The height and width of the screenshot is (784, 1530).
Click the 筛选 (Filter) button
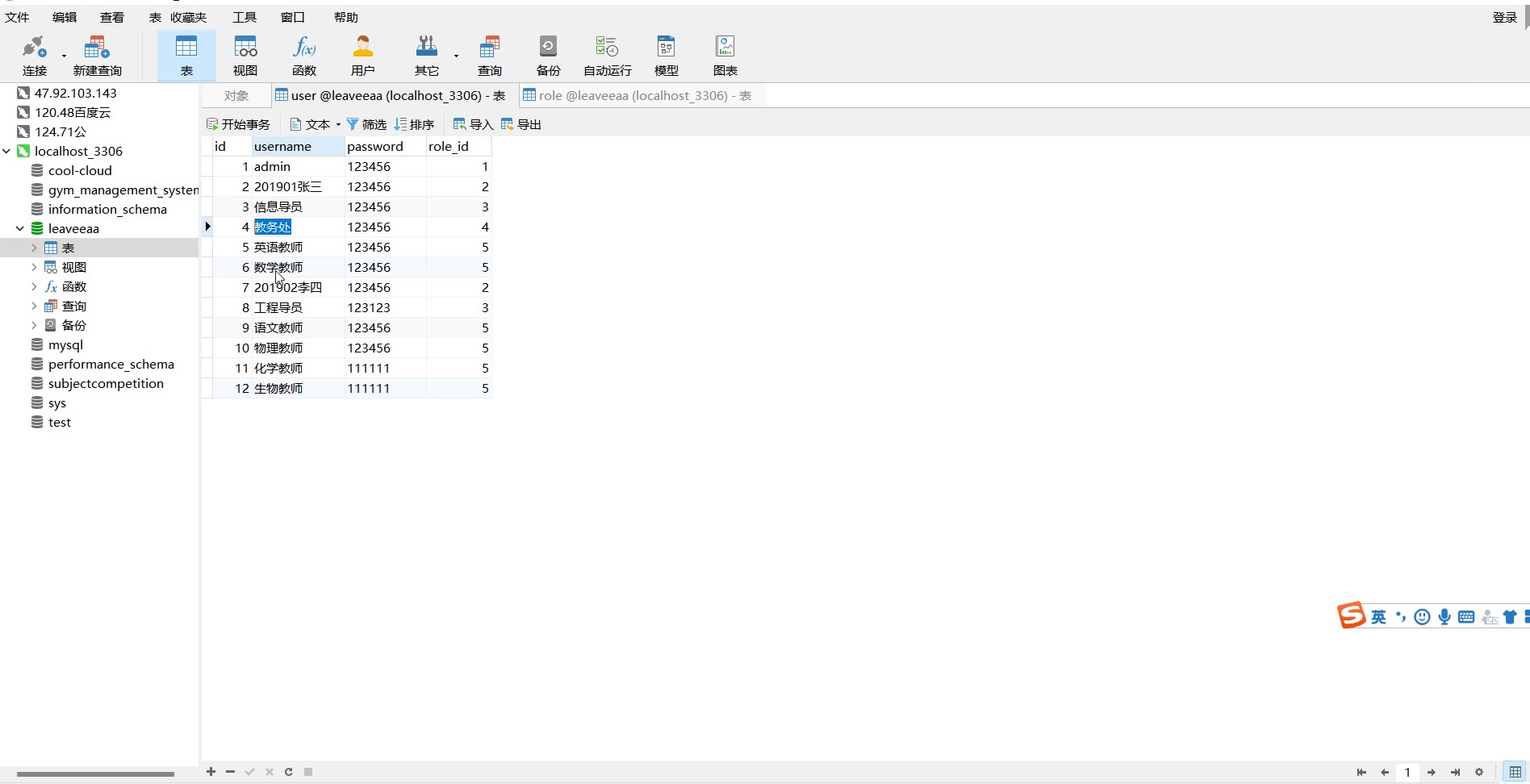pyautogui.click(x=366, y=124)
